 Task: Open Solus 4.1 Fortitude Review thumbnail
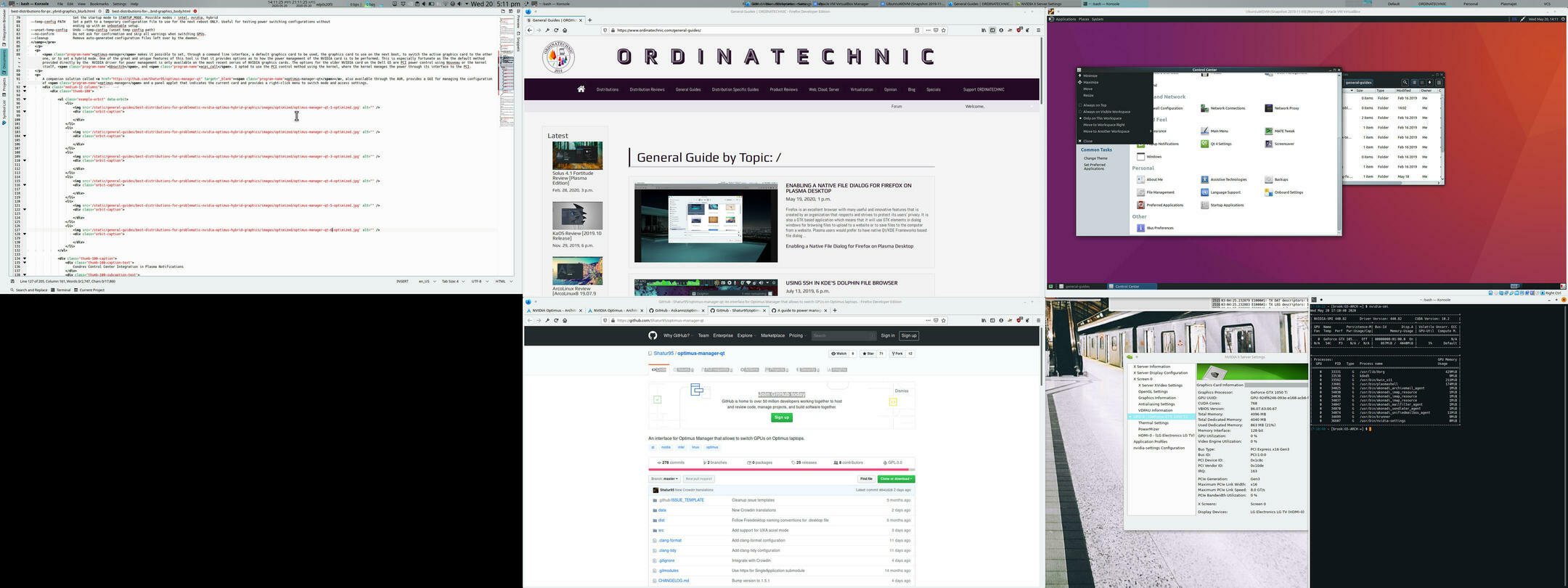[x=577, y=155]
